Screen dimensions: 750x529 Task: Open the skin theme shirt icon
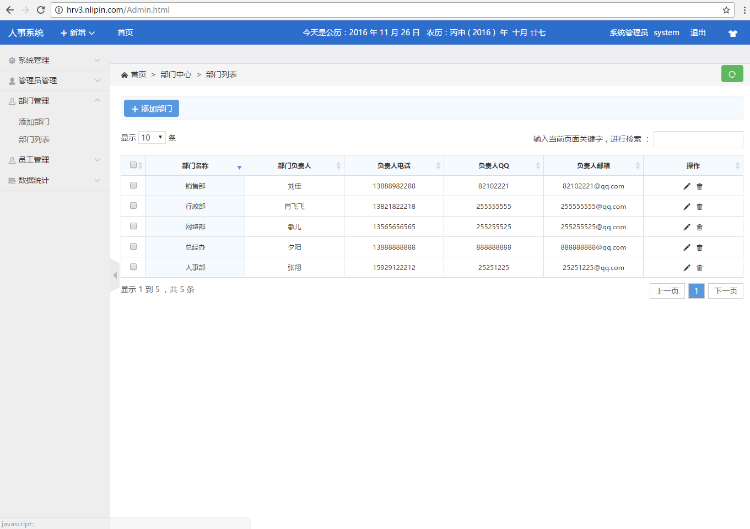(732, 33)
